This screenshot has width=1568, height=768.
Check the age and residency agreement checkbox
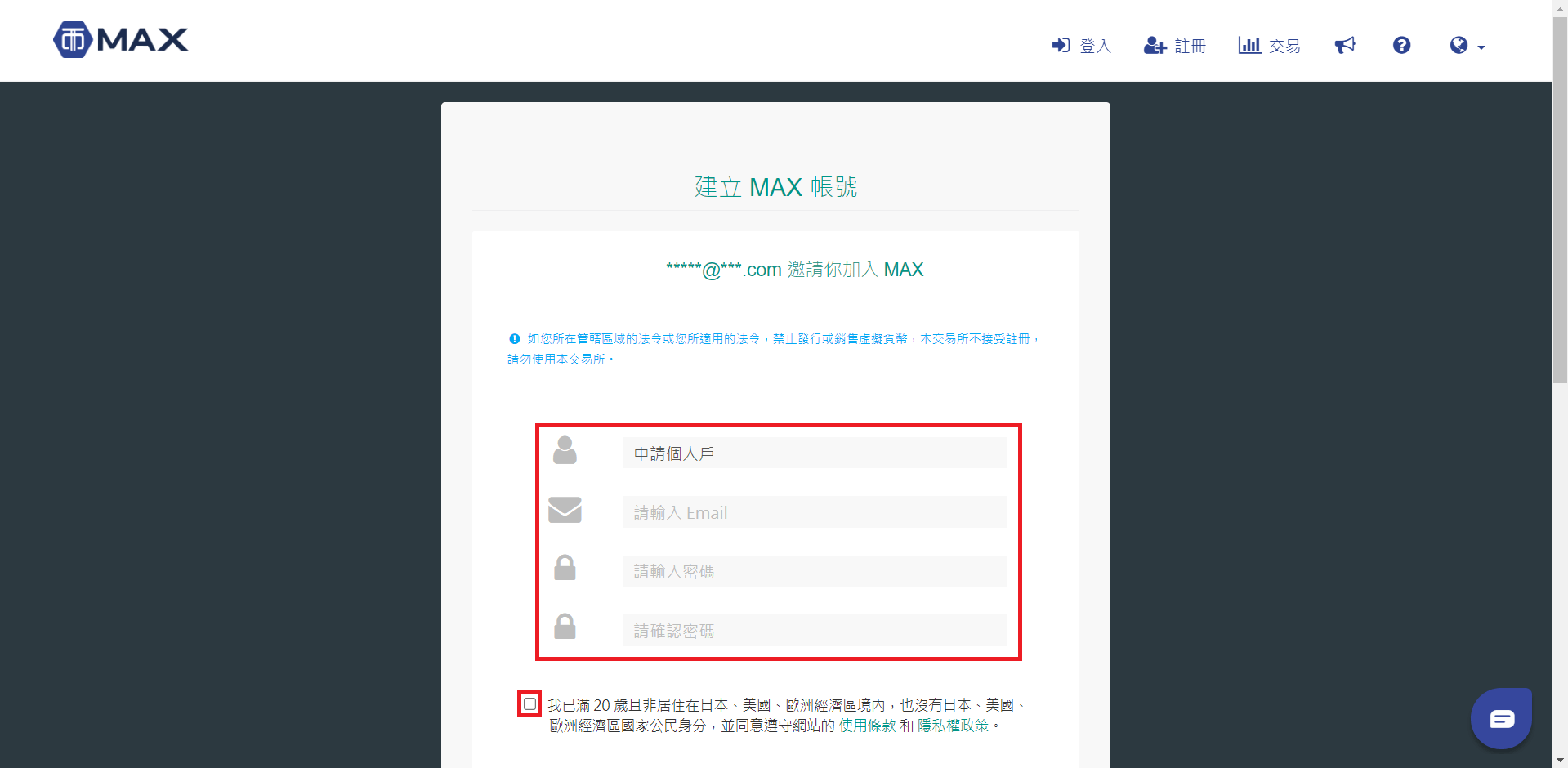529,703
